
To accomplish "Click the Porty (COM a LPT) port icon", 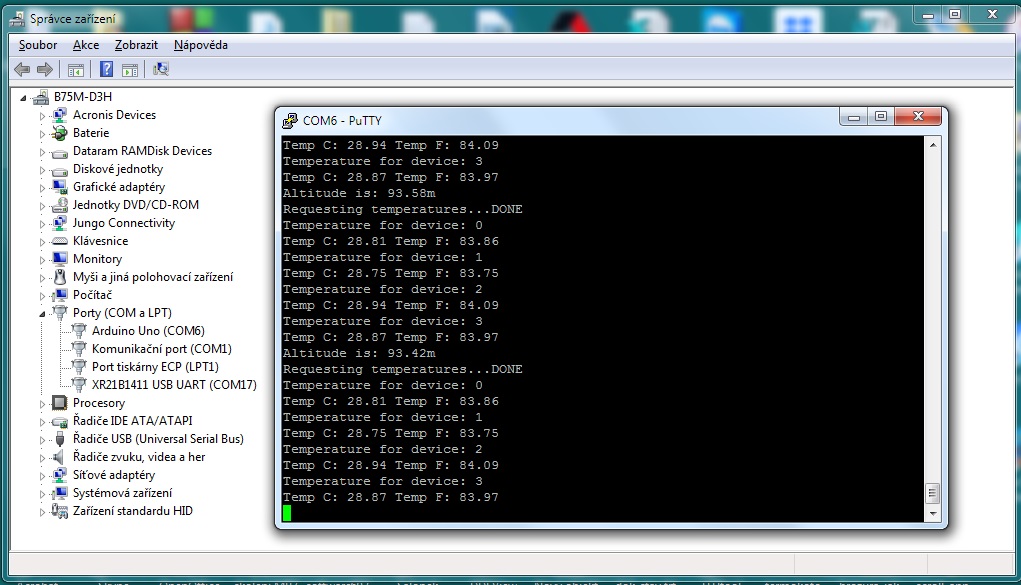I will [60, 313].
